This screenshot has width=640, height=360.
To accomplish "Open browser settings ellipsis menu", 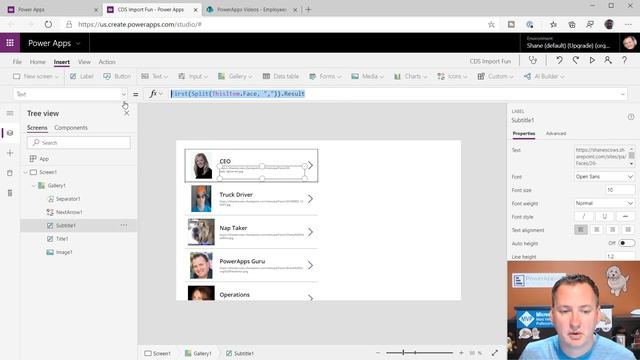I will (628, 24).
